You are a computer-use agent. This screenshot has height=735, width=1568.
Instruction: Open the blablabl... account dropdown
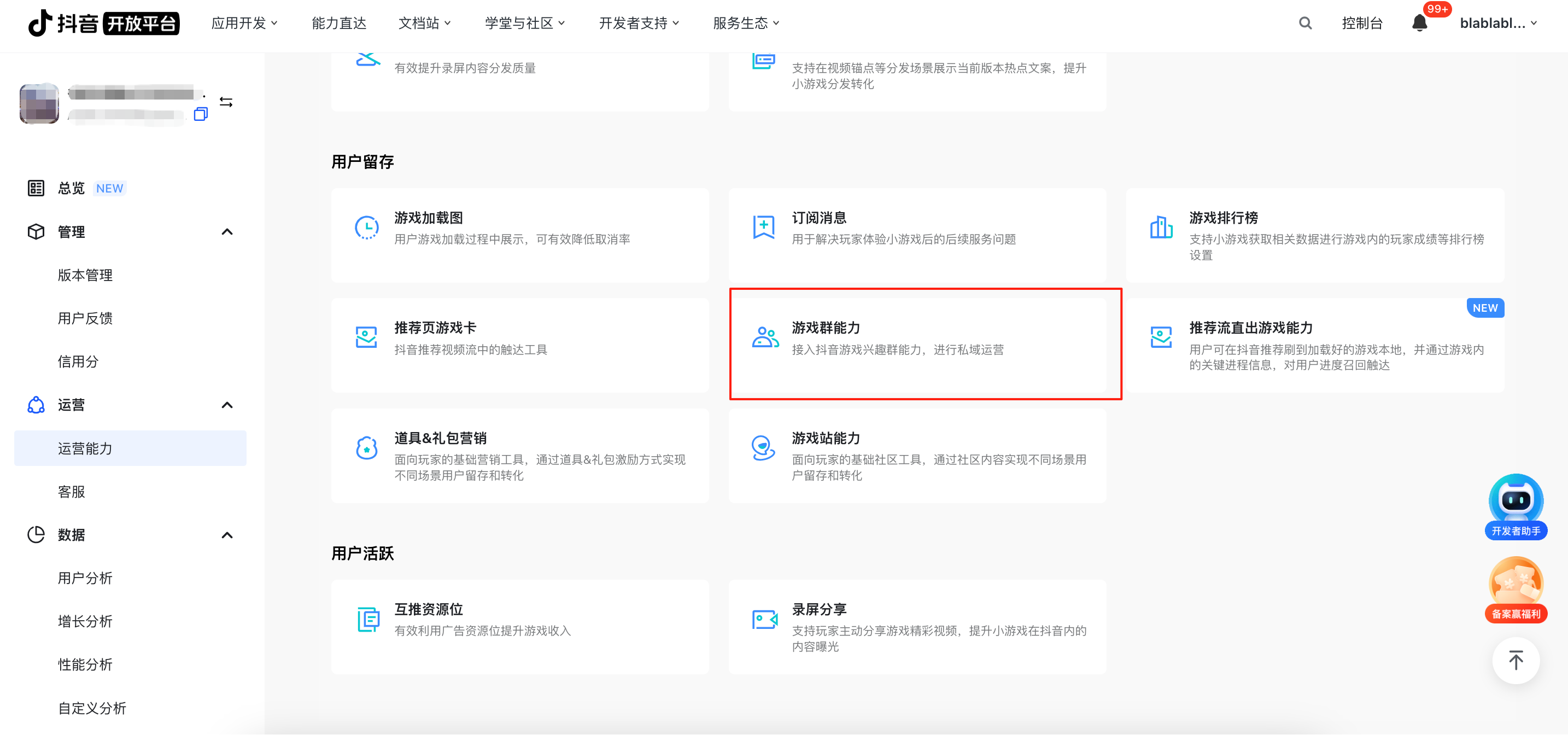tap(1499, 23)
